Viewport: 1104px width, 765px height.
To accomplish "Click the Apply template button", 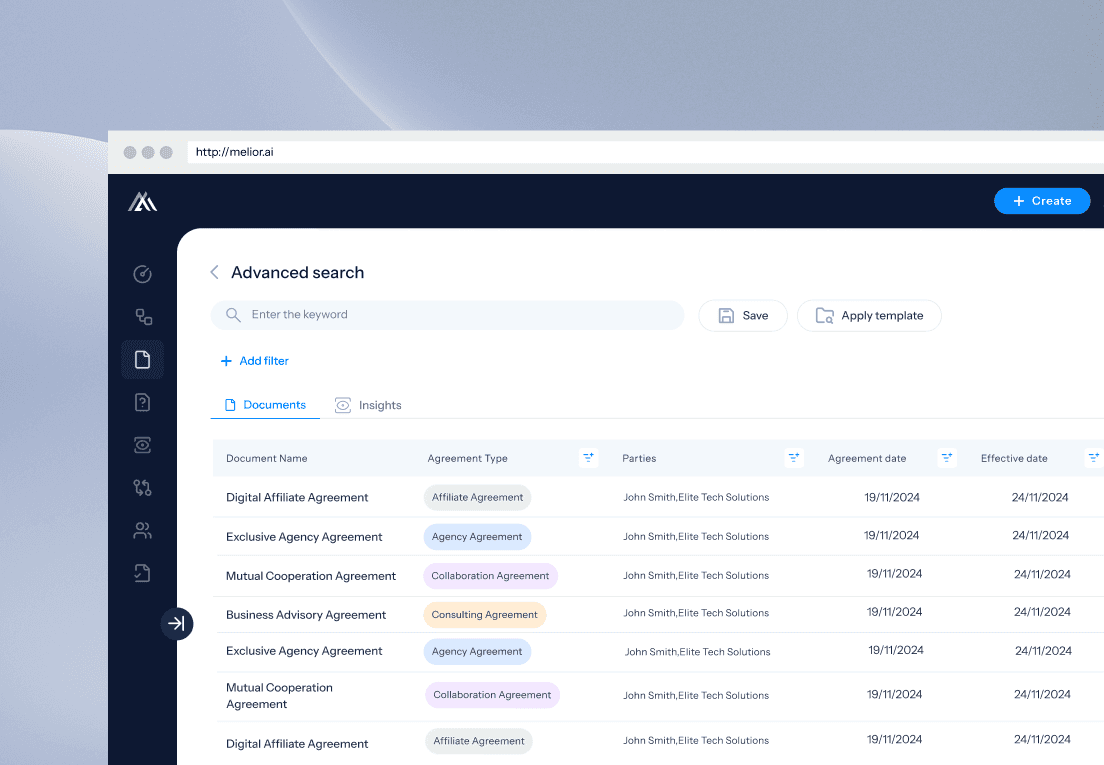I will click(869, 315).
